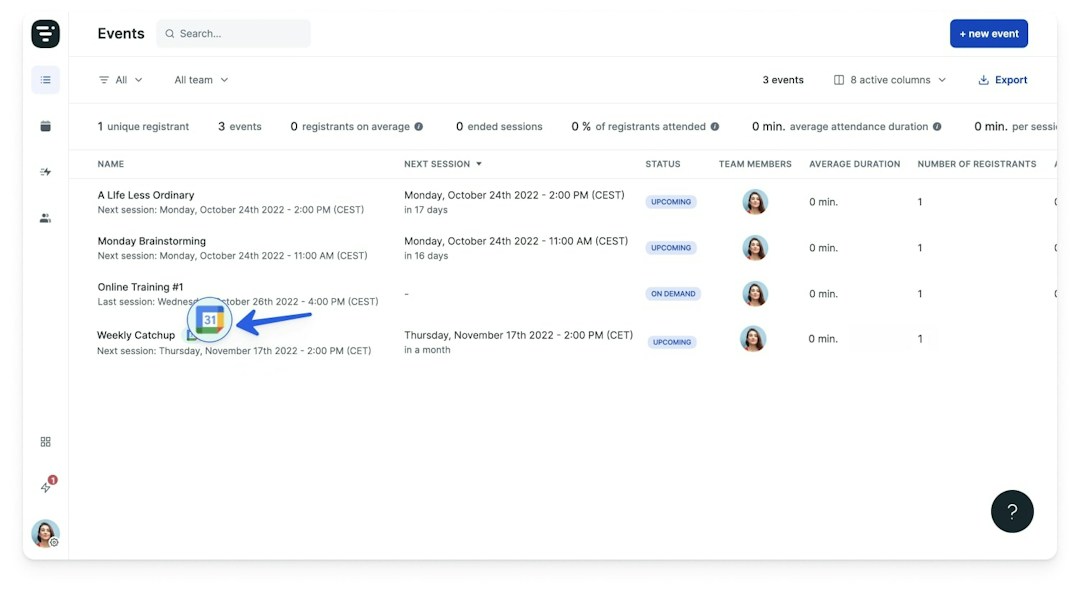Click info icon beside average attendance duration
Image resolution: width=1080 pixels, height=594 pixels.
pos(937,127)
